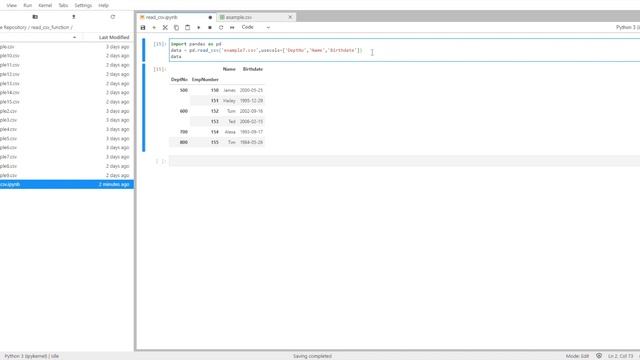Open the View menu
The height and width of the screenshot is (360, 640).
click(11, 5)
